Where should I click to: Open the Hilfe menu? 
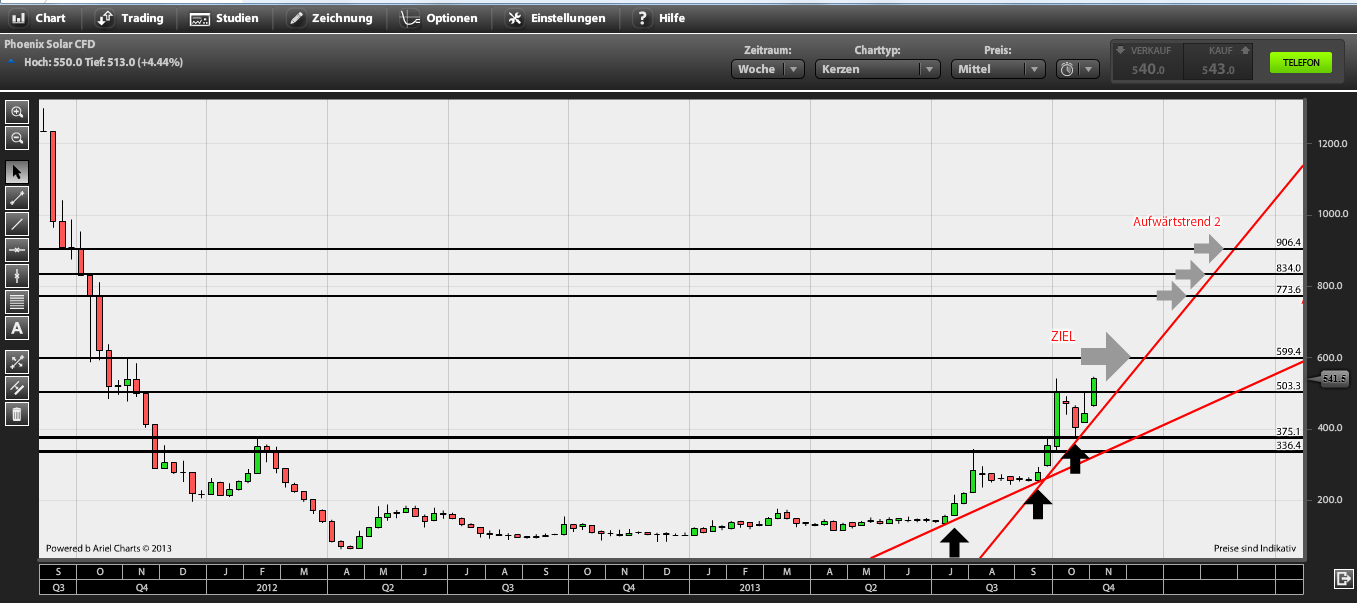point(661,18)
